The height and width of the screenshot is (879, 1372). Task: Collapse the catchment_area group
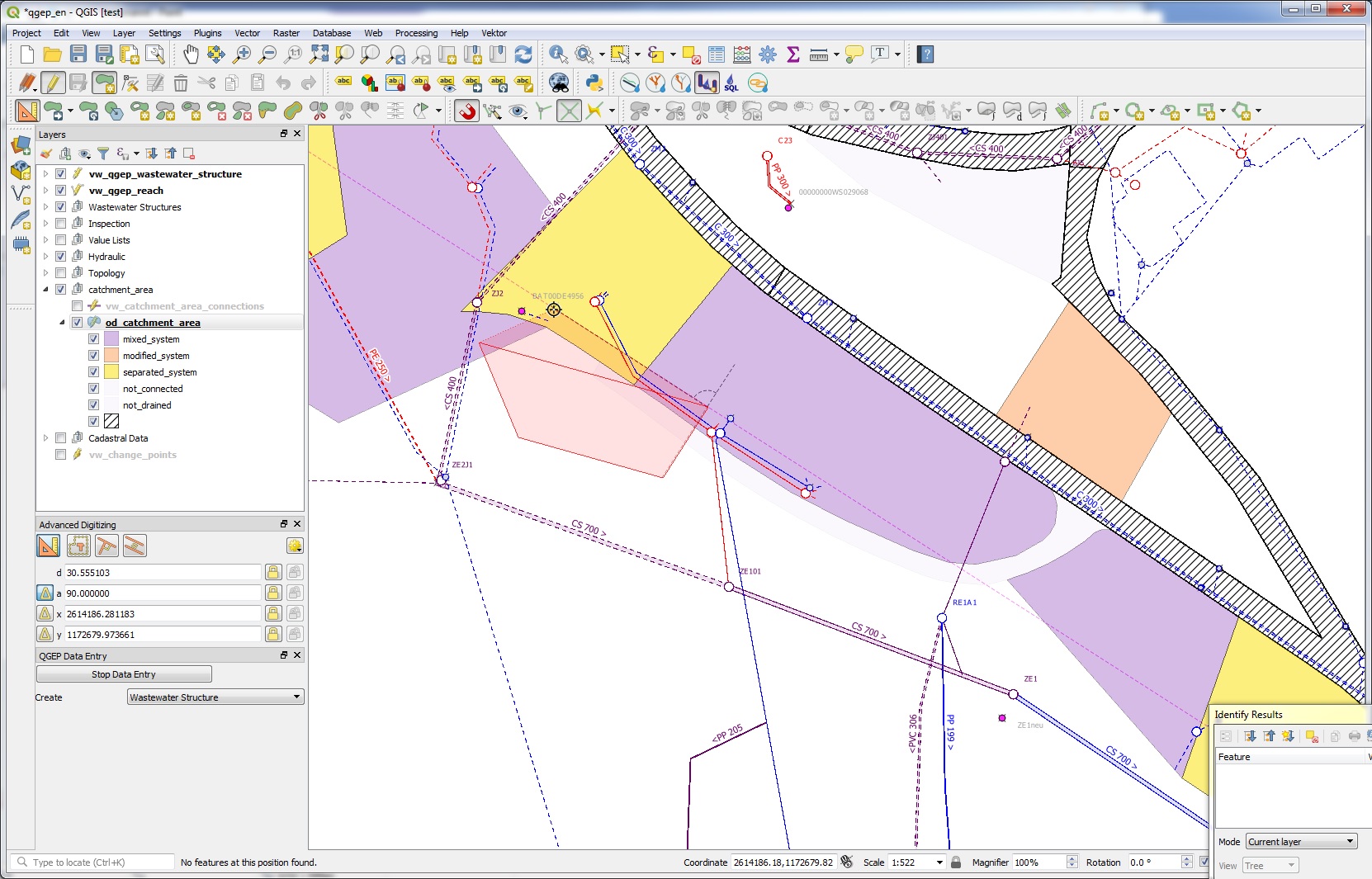pos(45,290)
